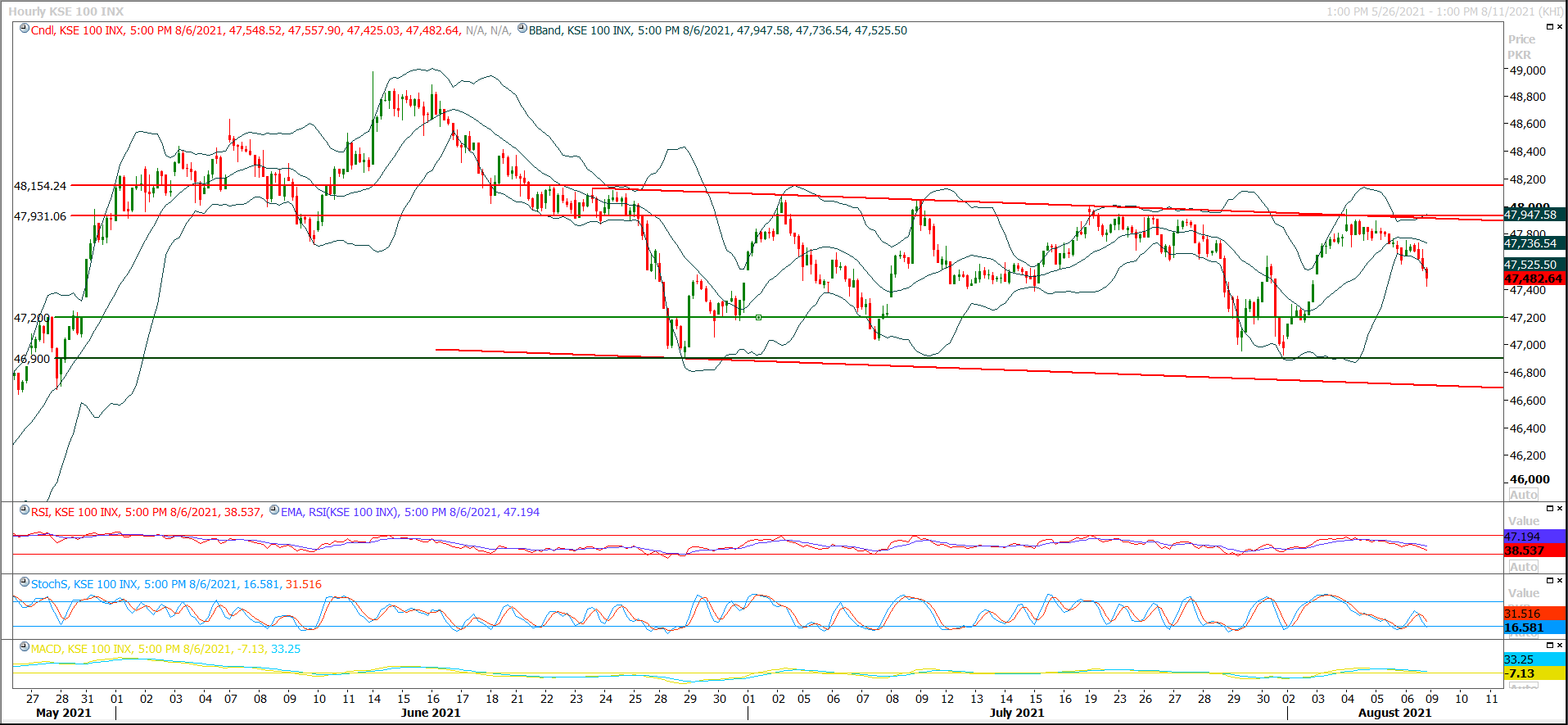Click the clock icon beside the StochS label
The height and width of the screenshot is (725, 1568).
click(25, 582)
